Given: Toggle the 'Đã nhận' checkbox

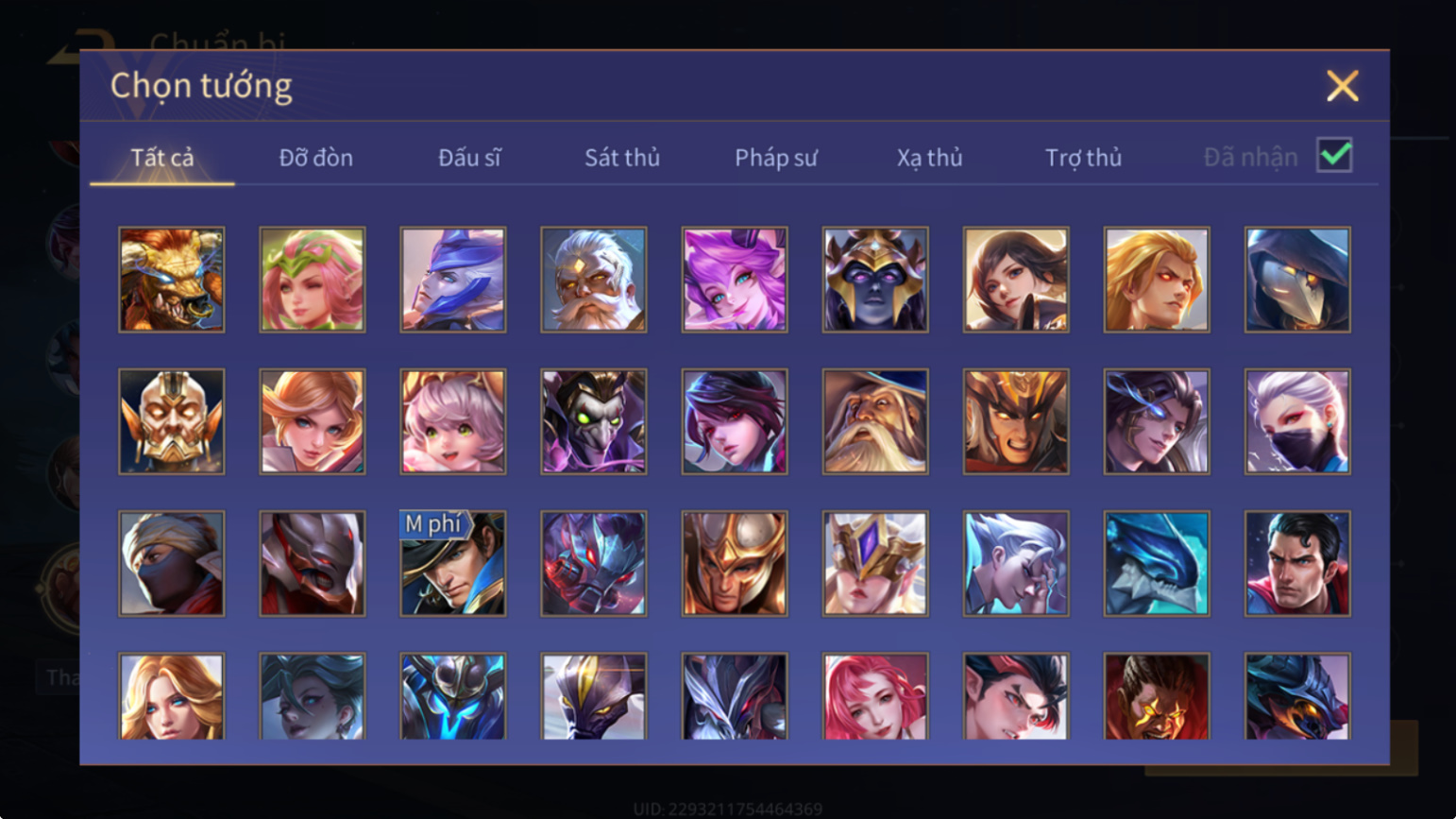Looking at the screenshot, I should coord(1334,155).
